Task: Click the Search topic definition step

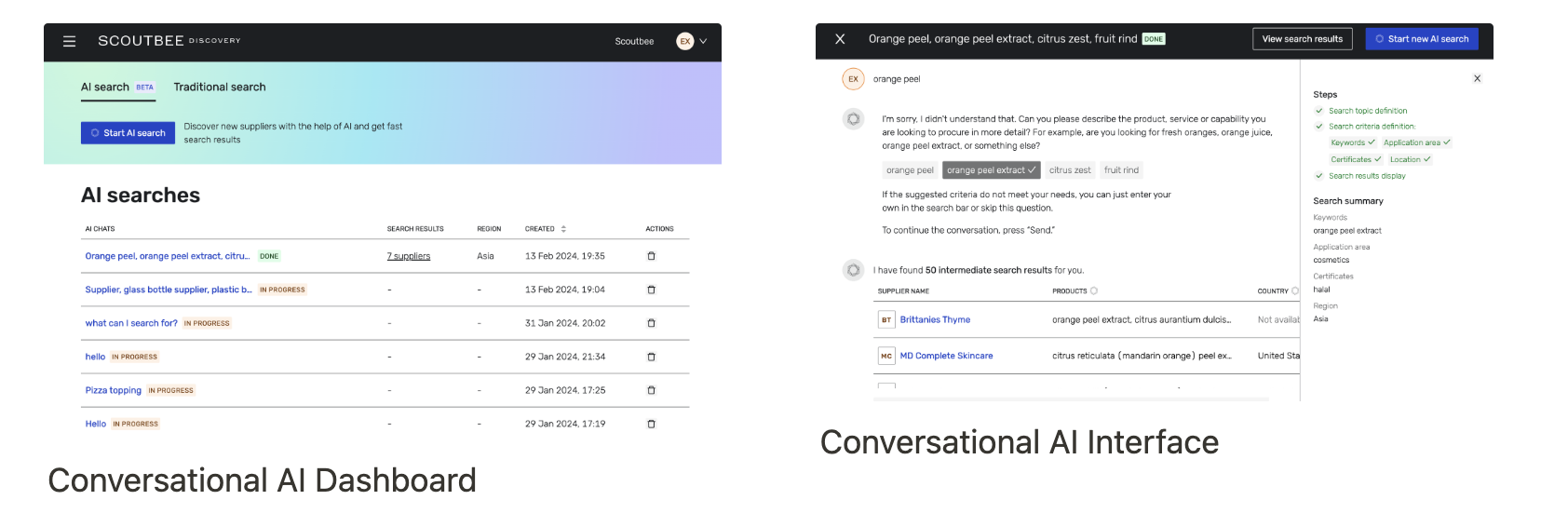Action: click(x=1368, y=111)
